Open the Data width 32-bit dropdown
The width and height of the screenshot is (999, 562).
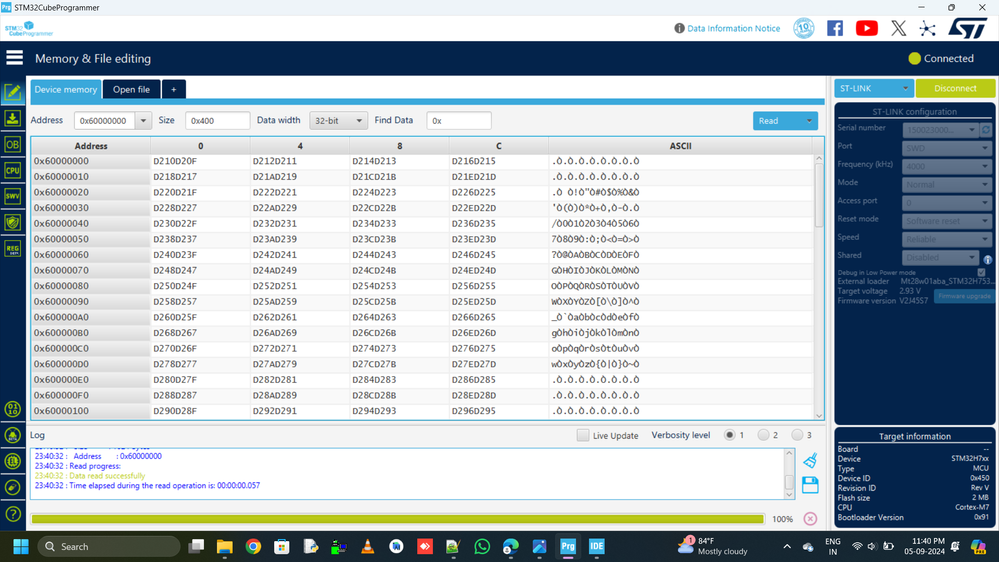click(338, 120)
